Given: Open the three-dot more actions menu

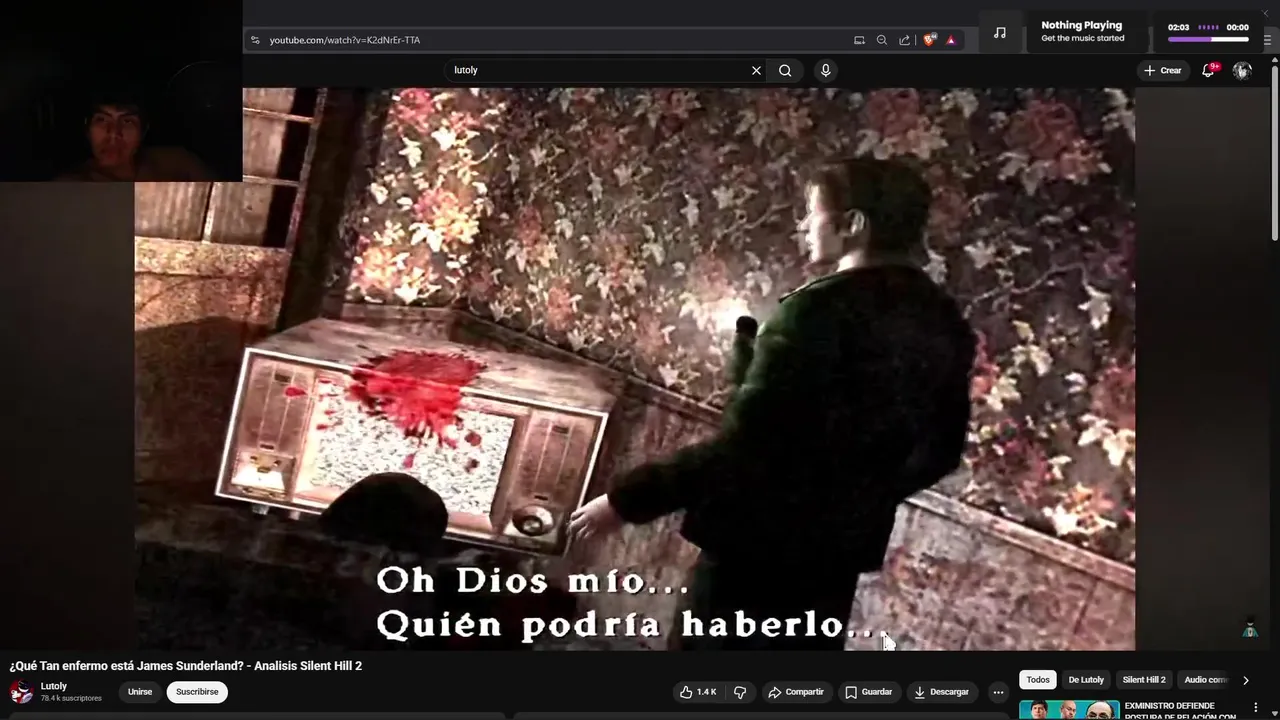Looking at the screenshot, I should click(998, 692).
